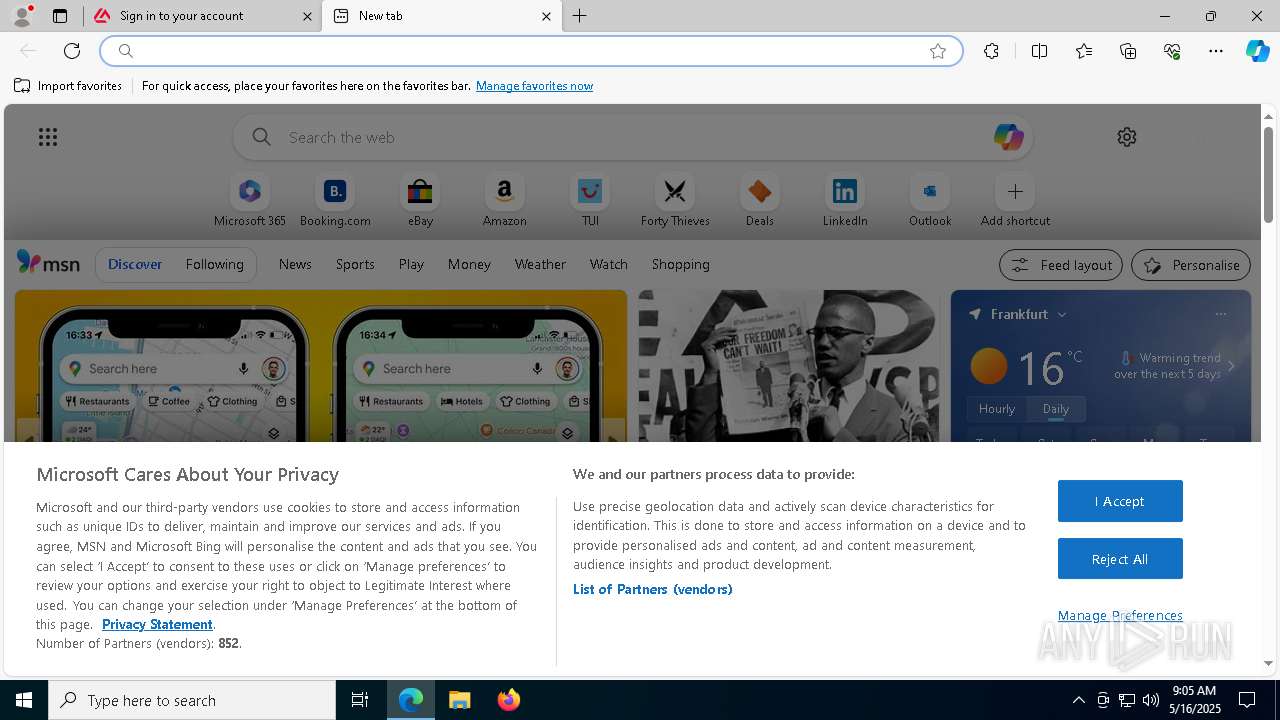The width and height of the screenshot is (1280, 720).
Task: Open page settings gear icon
Action: pos(1127,137)
